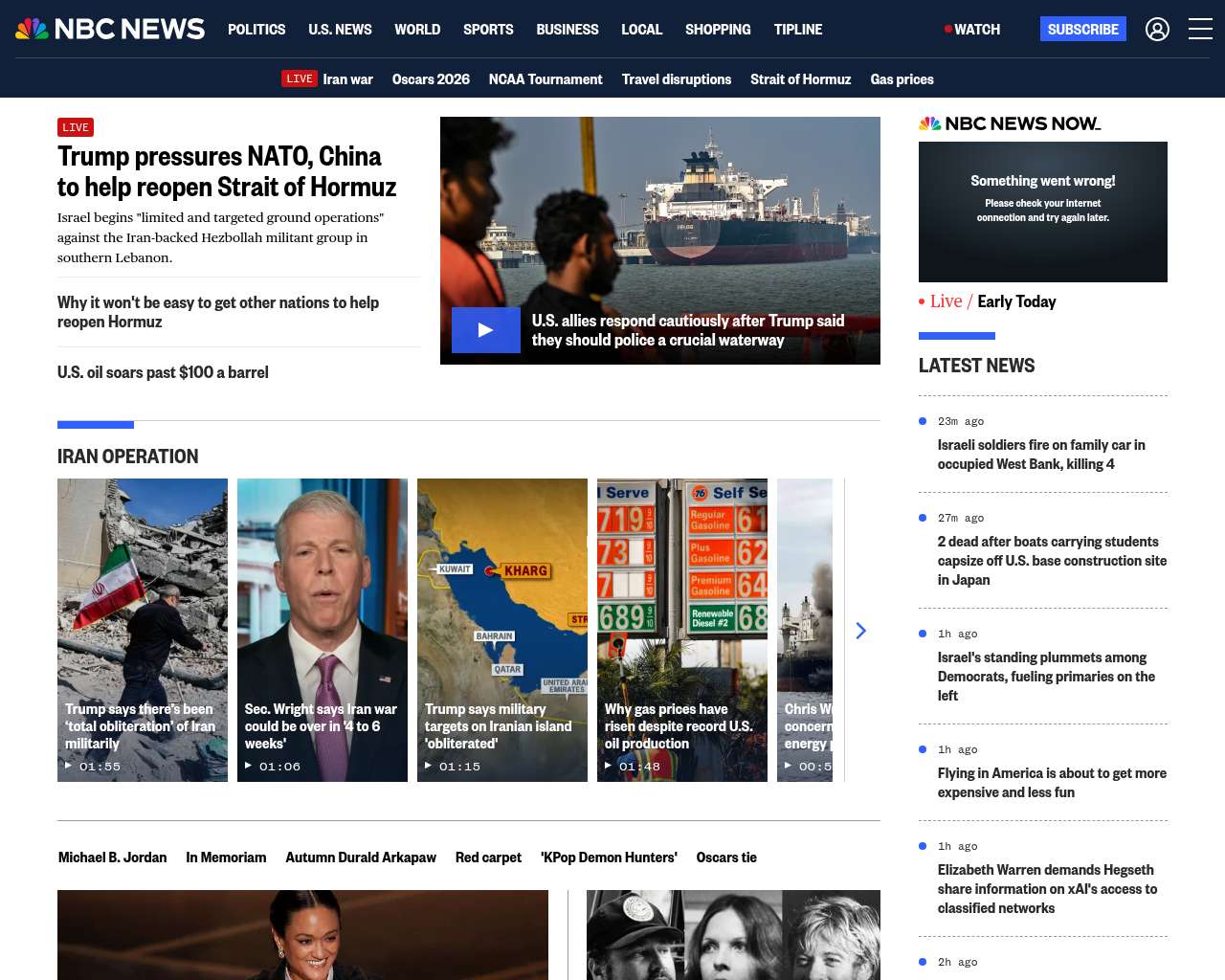Open '2 dead after boats' Japan story
The image size is (1225, 980).
click(x=1052, y=561)
